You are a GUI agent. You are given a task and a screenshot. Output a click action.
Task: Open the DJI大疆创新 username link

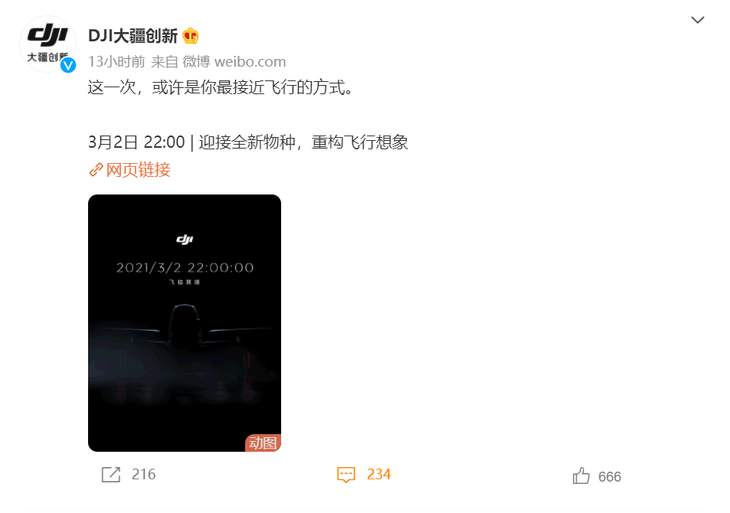coord(133,36)
